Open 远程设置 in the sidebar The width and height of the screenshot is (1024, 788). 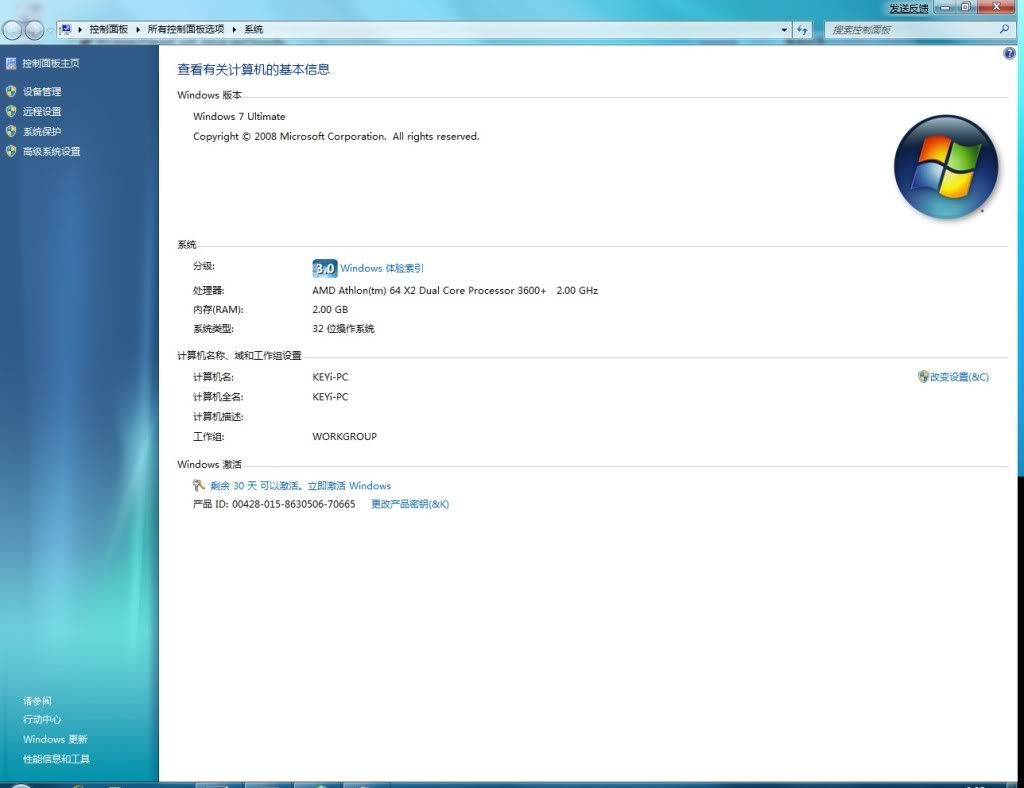[42, 112]
